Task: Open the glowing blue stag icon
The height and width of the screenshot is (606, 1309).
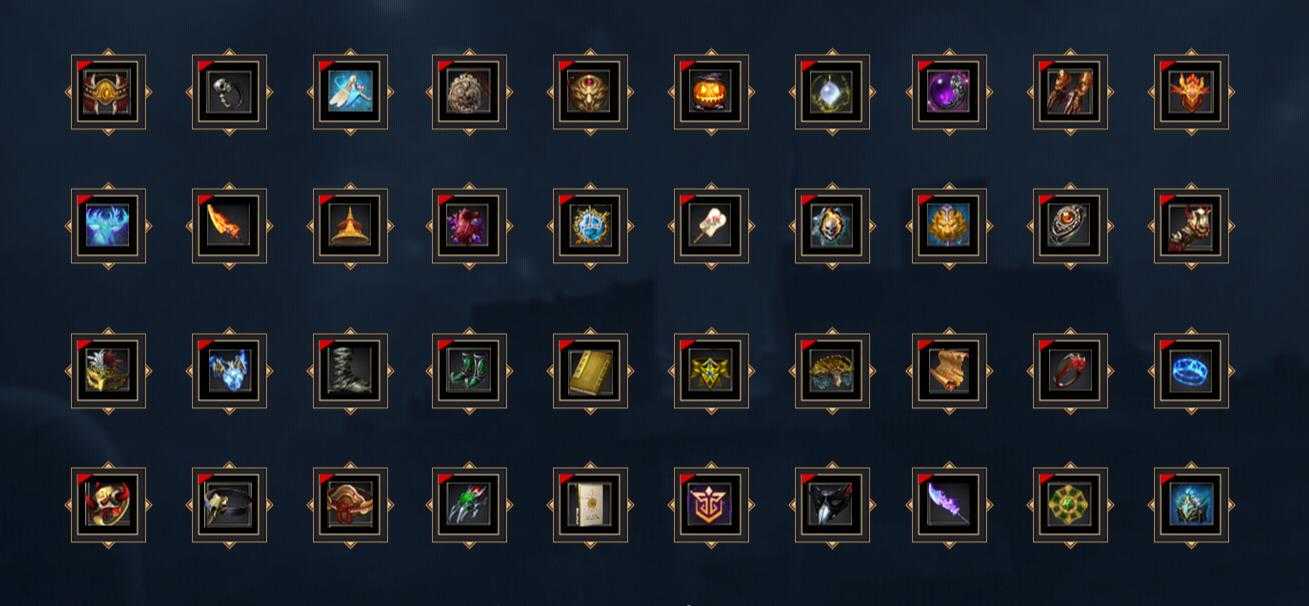Action: [x=108, y=226]
